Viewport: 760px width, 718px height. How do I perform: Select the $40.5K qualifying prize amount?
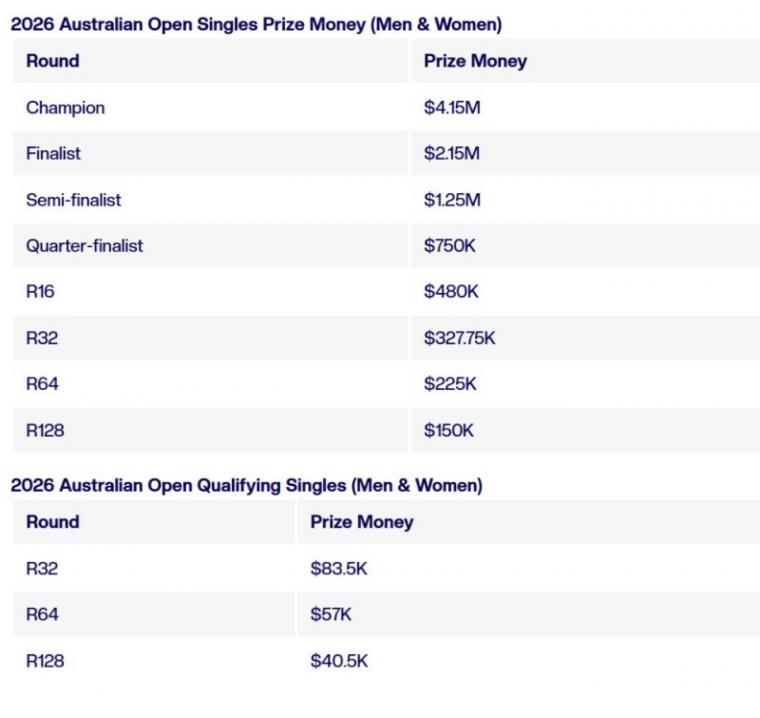tap(339, 660)
